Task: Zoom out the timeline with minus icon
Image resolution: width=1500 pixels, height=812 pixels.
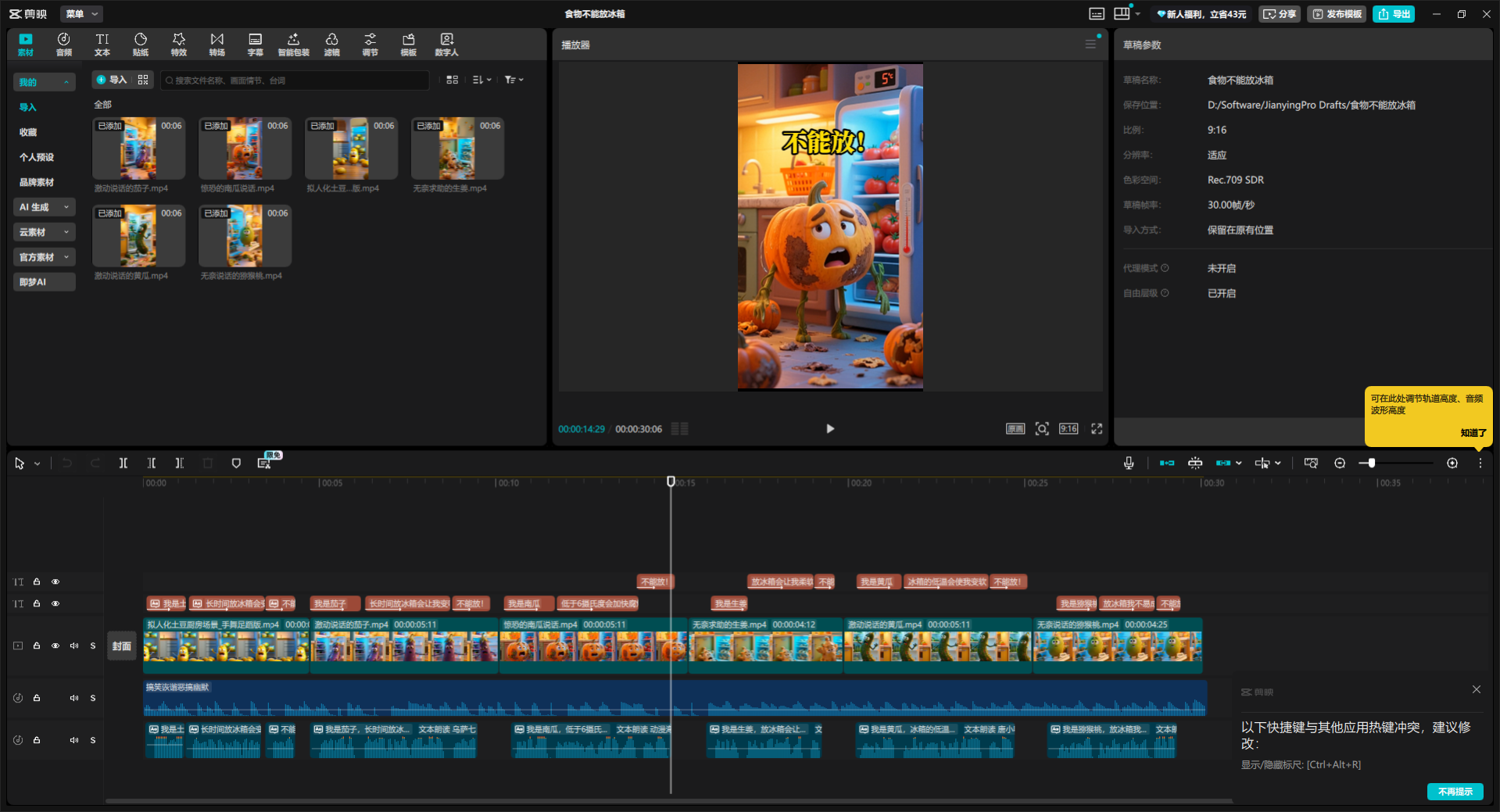Action: pos(1340,463)
